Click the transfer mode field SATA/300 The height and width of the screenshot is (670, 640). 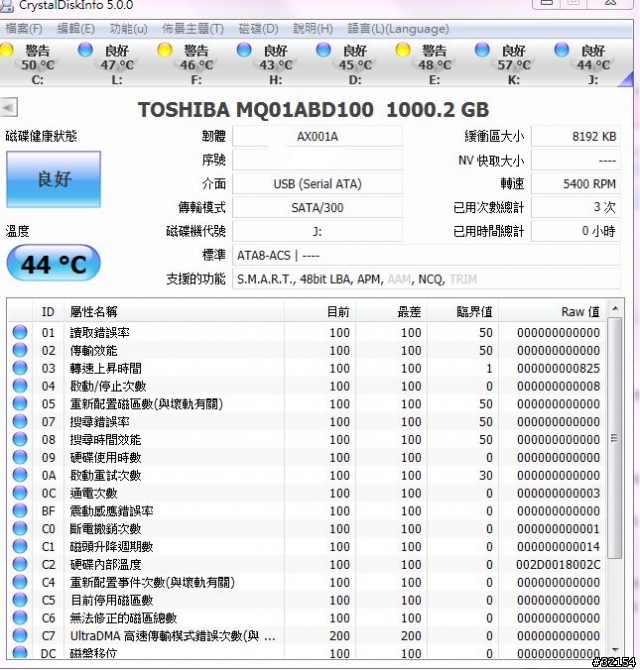(317, 208)
